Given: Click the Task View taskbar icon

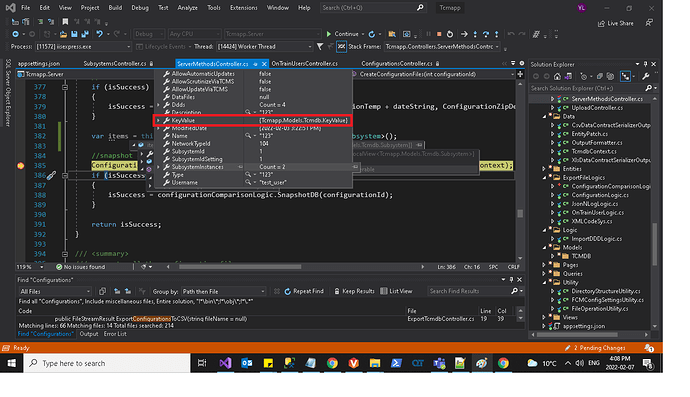Looking at the screenshot, I should point(202,363).
